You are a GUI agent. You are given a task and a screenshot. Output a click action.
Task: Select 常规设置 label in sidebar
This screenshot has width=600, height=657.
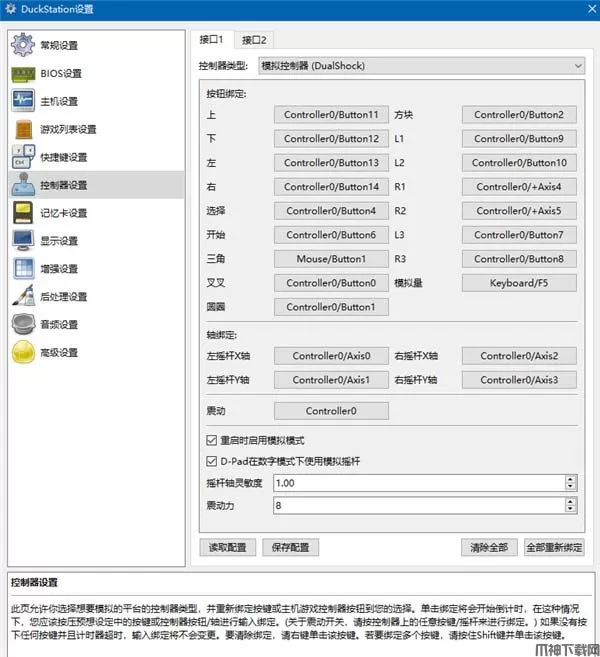click(59, 45)
